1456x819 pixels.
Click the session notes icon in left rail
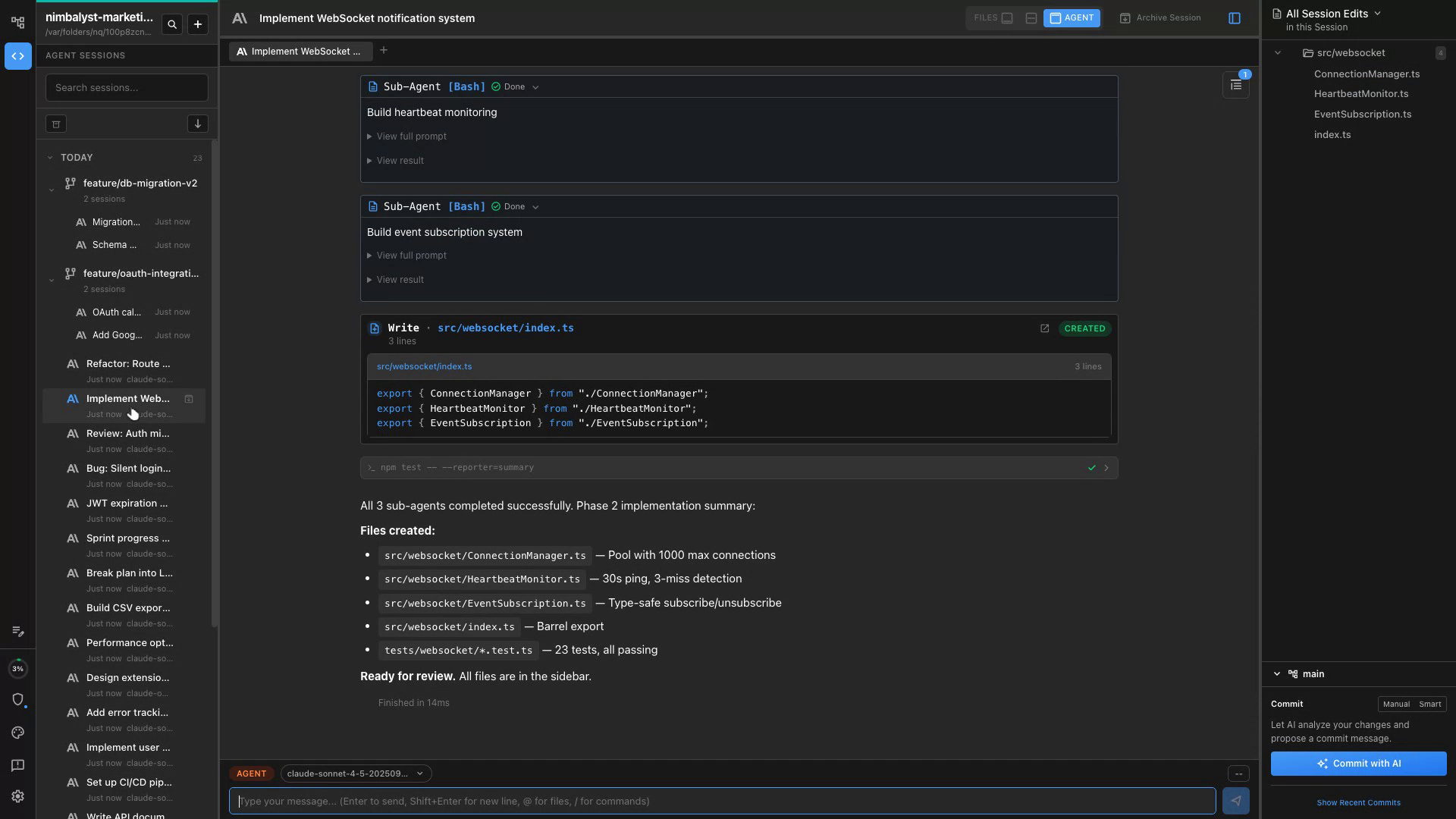(x=17, y=631)
